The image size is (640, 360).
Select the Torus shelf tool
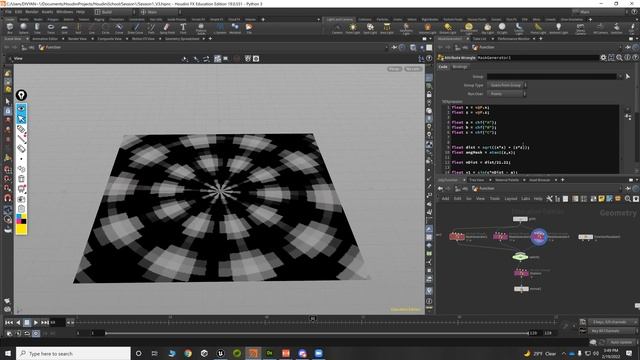[x=51, y=28]
